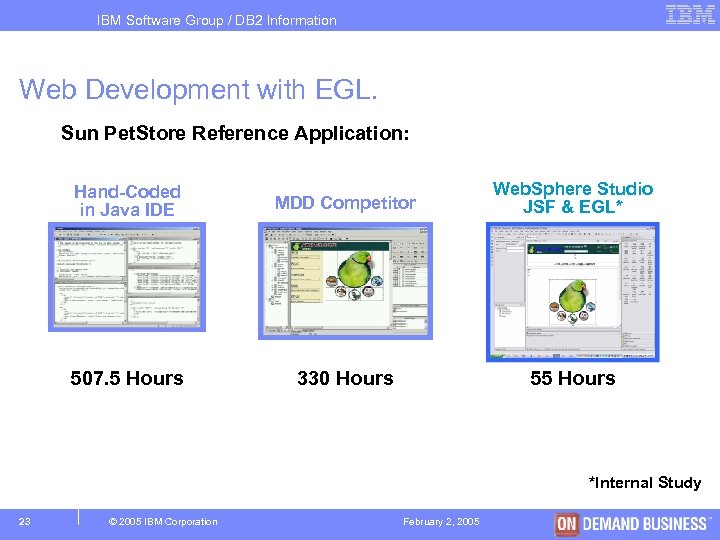Click the IBM logo in the header

click(690, 15)
